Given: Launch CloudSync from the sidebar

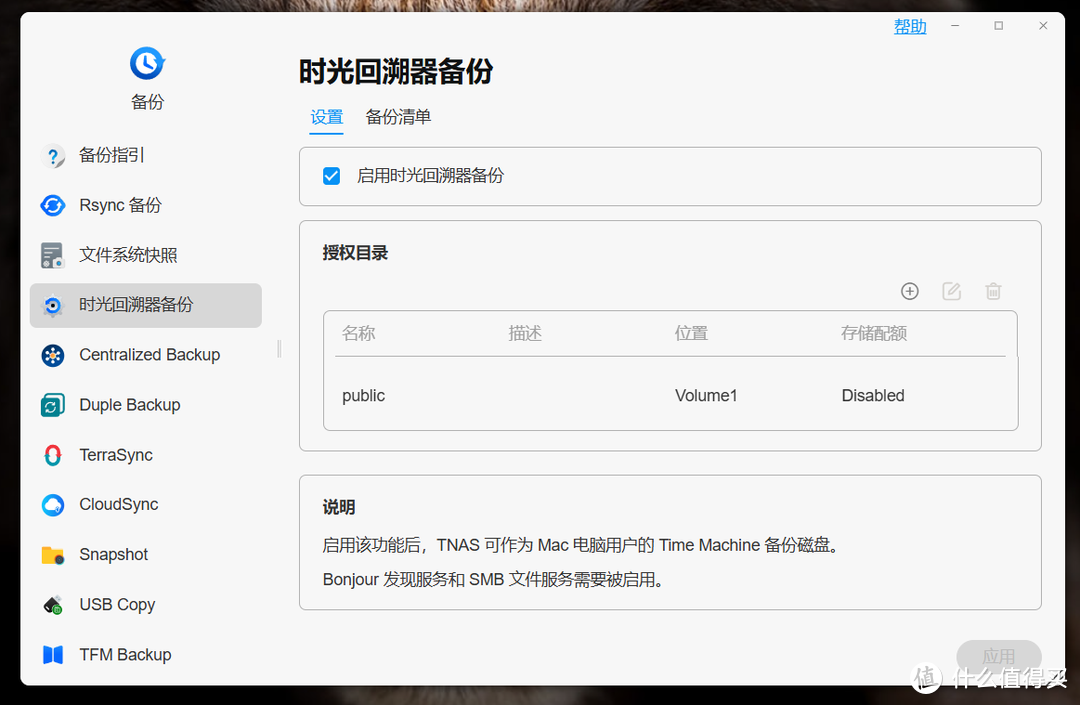Looking at the screenshot, I should (x=52, y=505).
